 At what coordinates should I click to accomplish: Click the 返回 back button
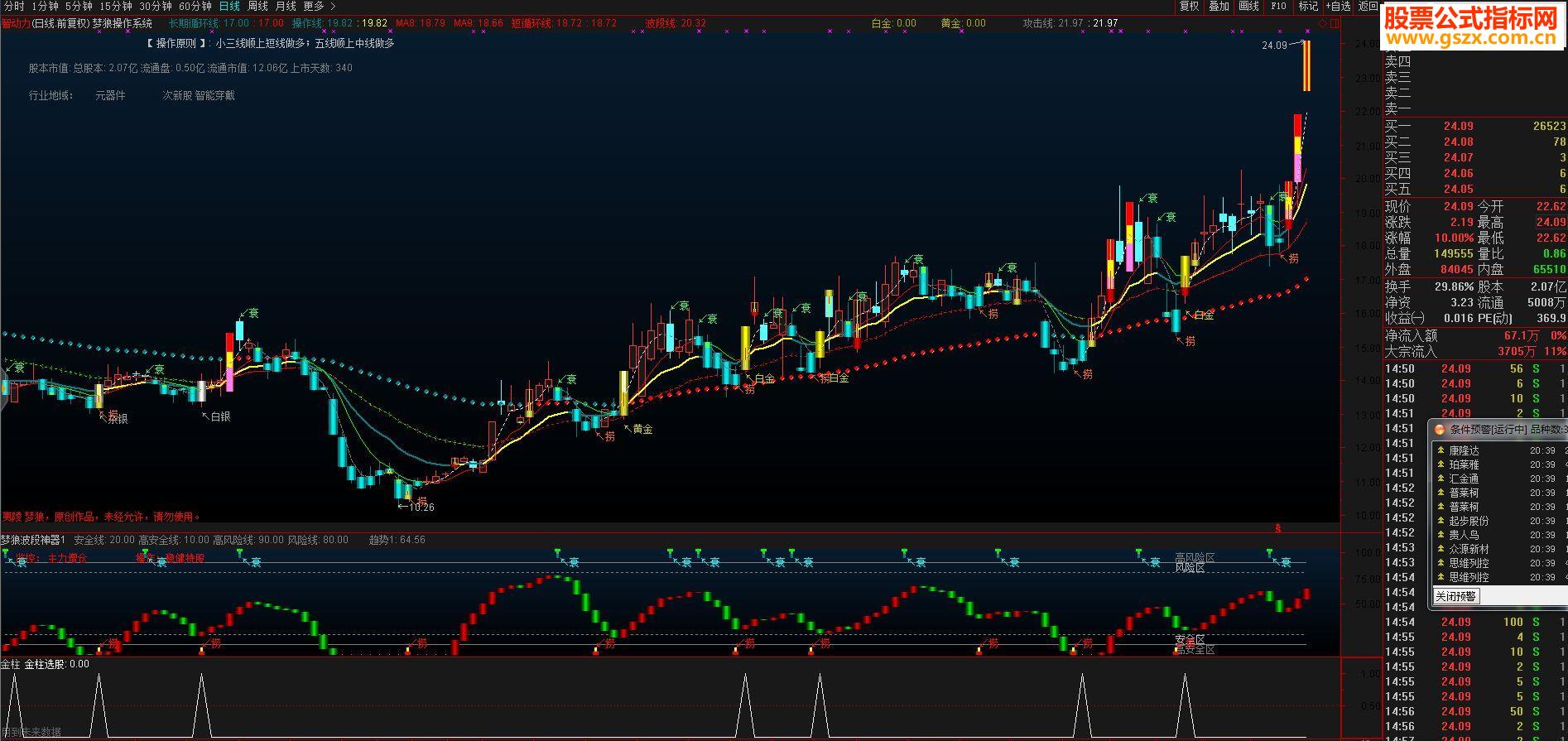pos(1368,7)
